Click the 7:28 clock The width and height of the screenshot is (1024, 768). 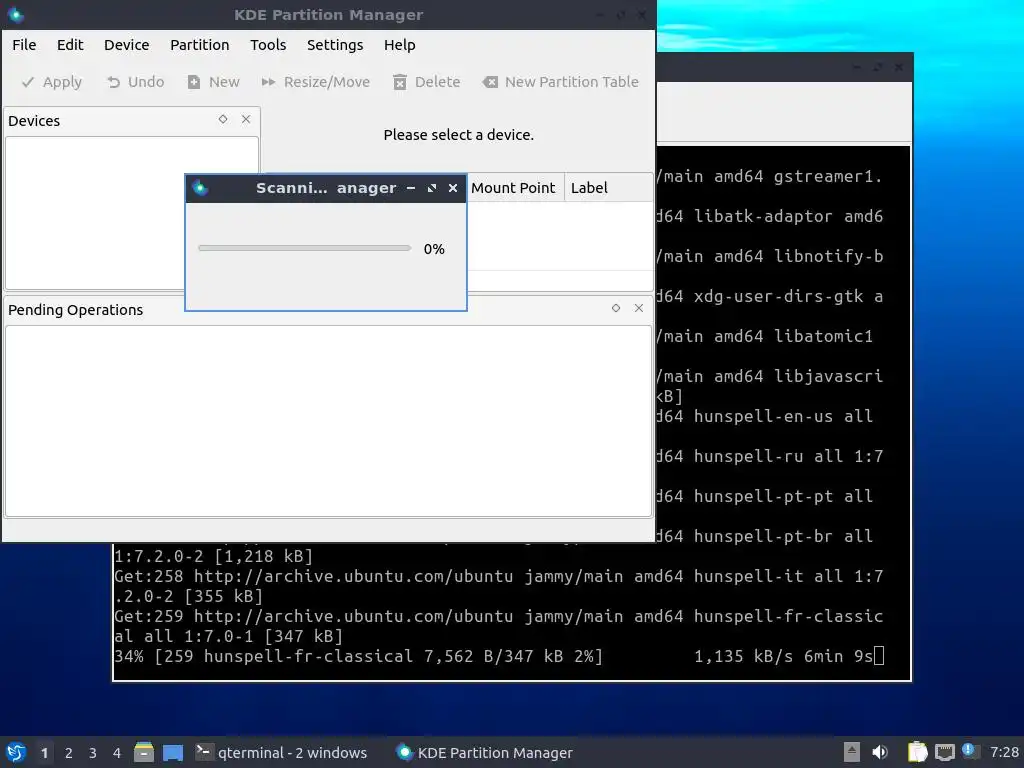point(1004,752)
